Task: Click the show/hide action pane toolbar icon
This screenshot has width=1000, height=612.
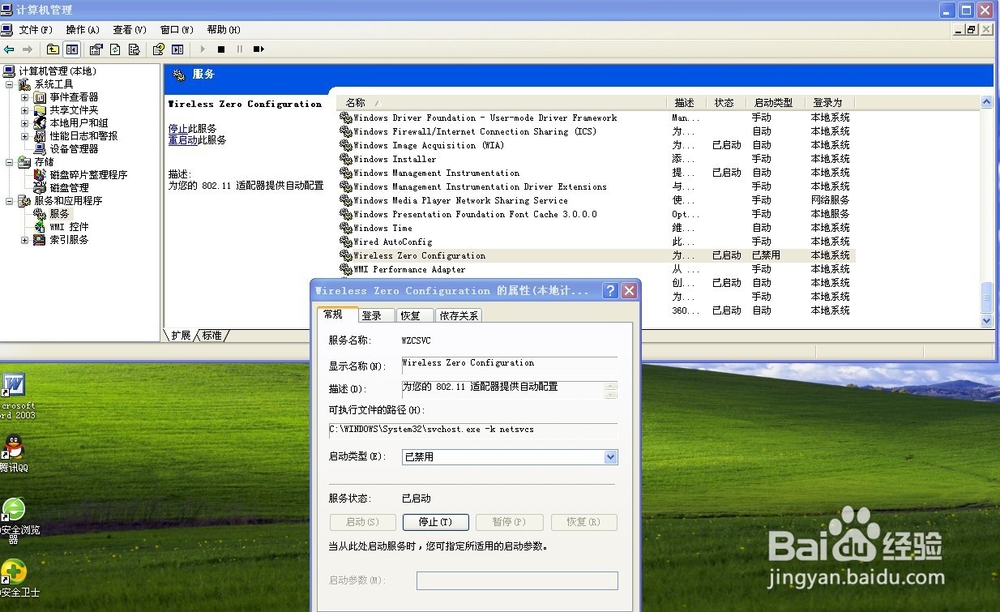Action: [178, 49]
